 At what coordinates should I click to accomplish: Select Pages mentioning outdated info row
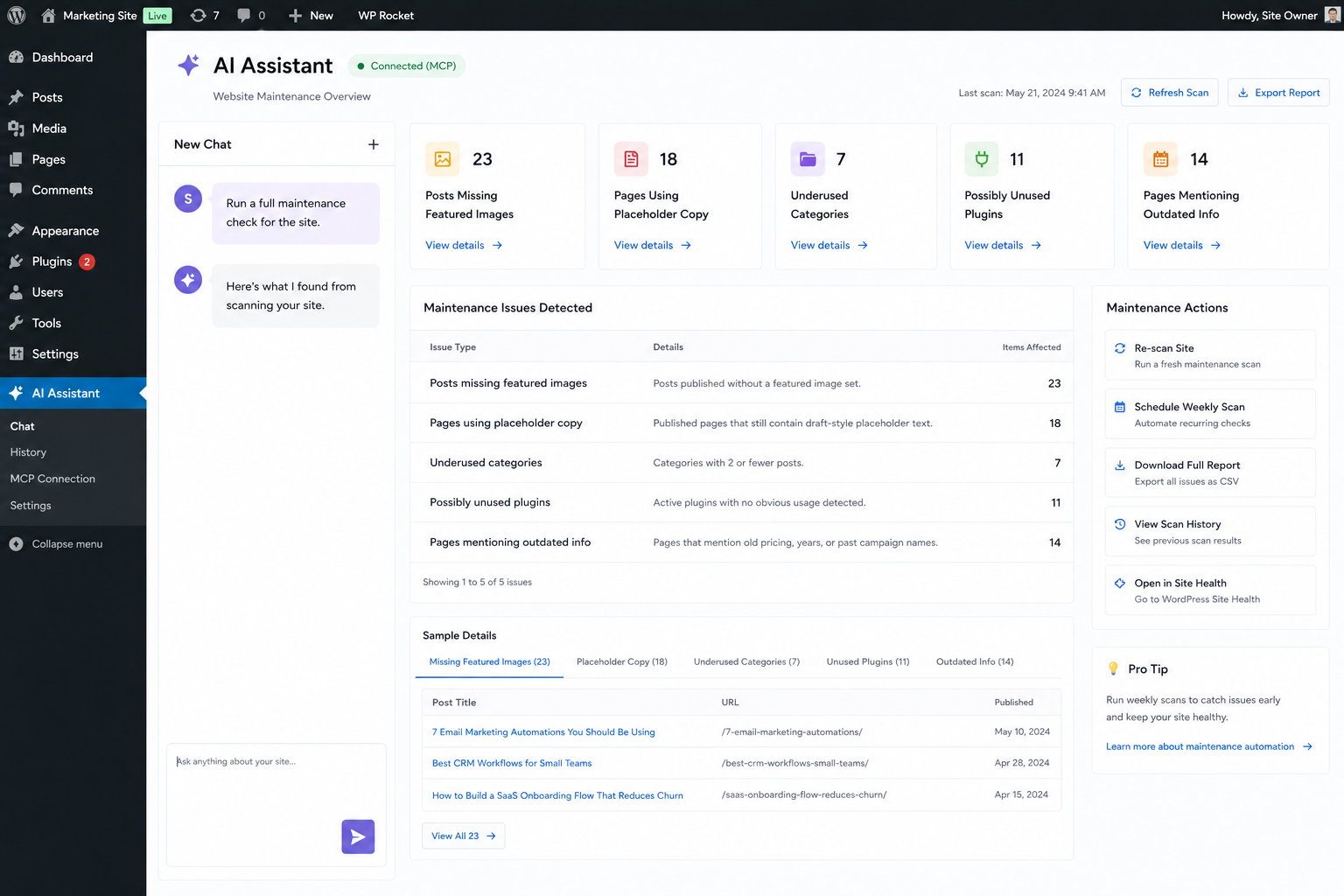click(x=741, y=542)
